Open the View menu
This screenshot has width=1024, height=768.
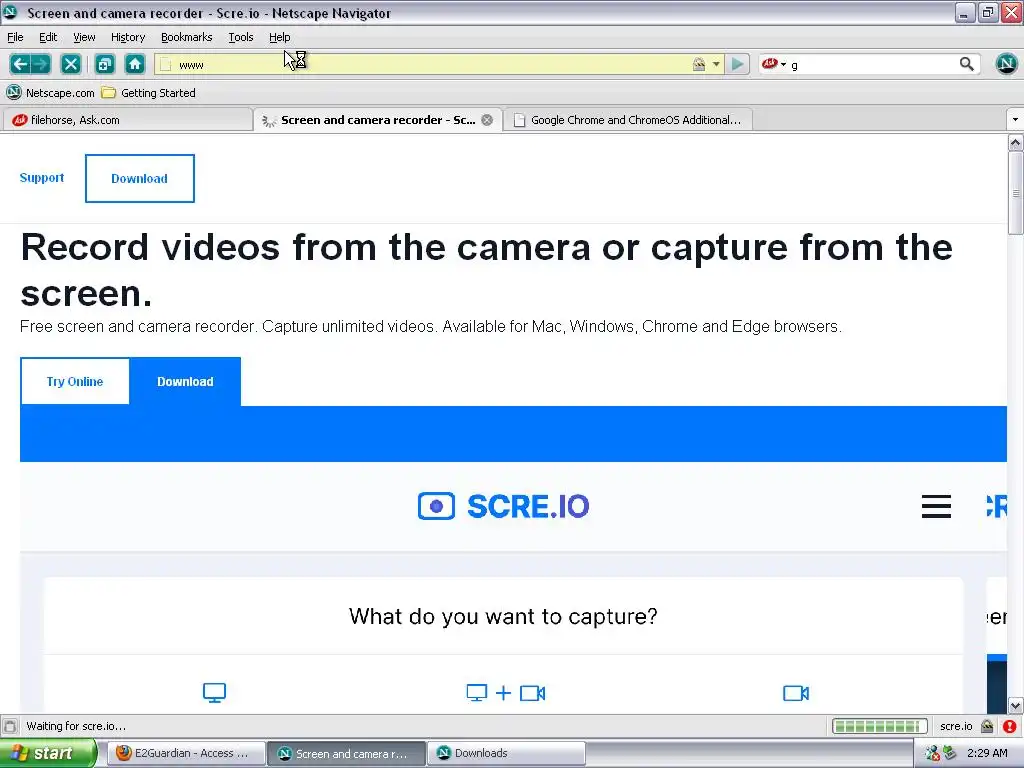(x=84, y=37)
